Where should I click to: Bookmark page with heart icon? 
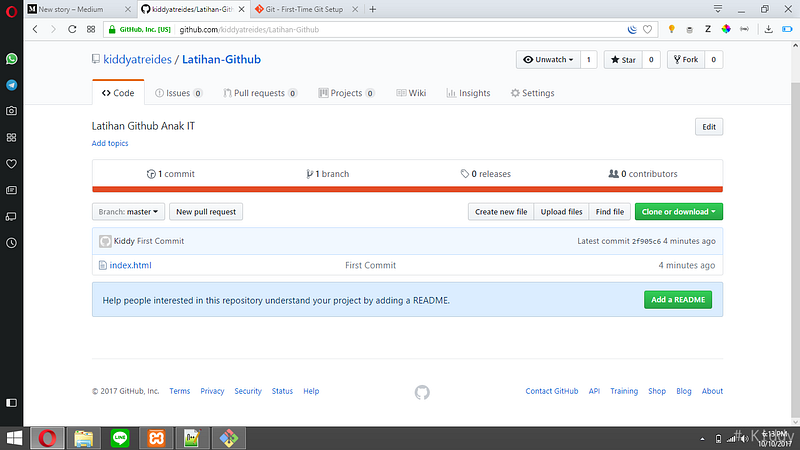coord(647,30)
